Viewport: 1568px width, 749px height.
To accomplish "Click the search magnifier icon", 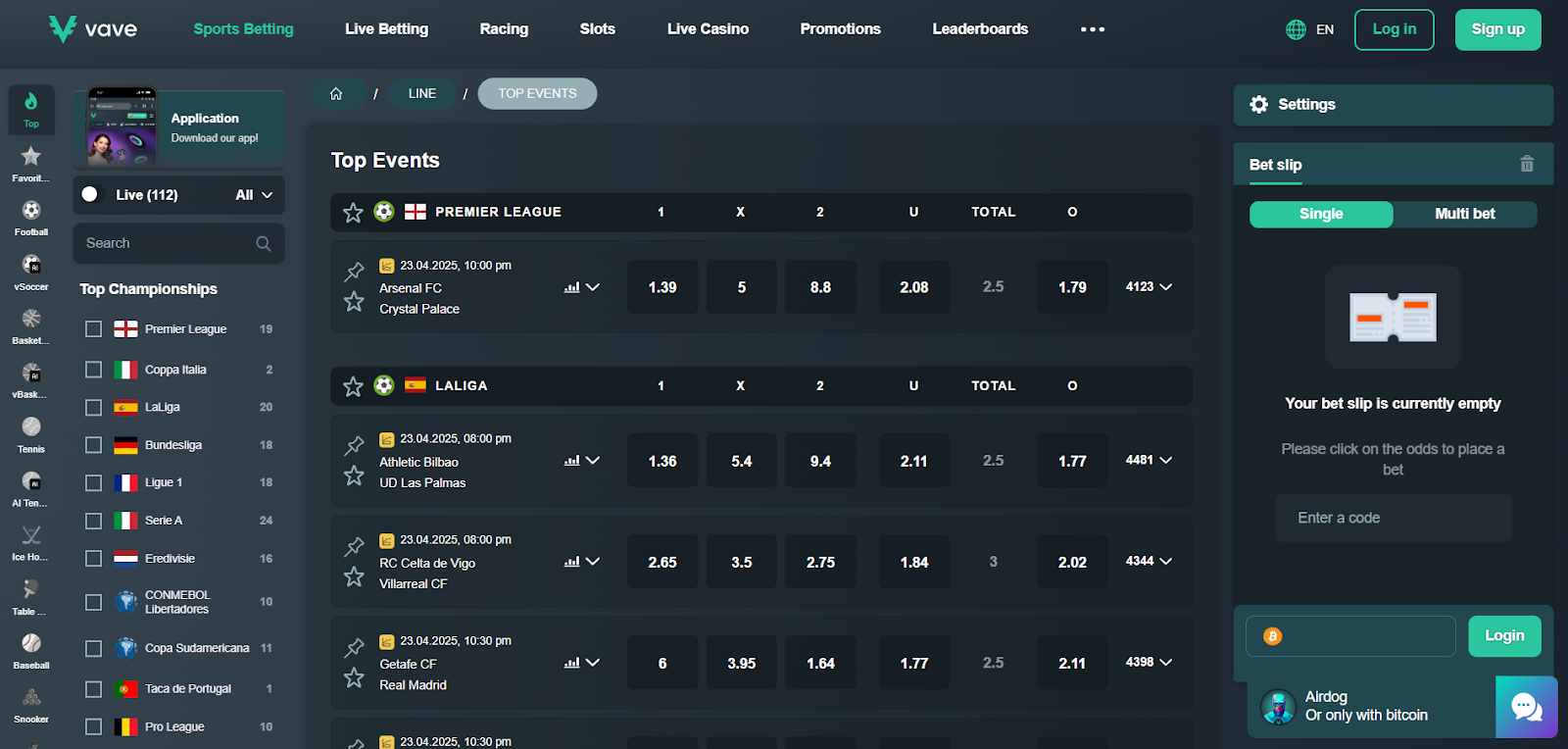I will tap(264, 243).
